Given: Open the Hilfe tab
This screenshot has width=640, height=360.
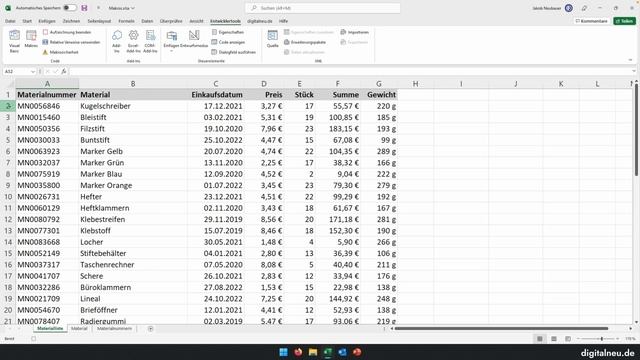Looking at the screenshot, I should [283, 21].
